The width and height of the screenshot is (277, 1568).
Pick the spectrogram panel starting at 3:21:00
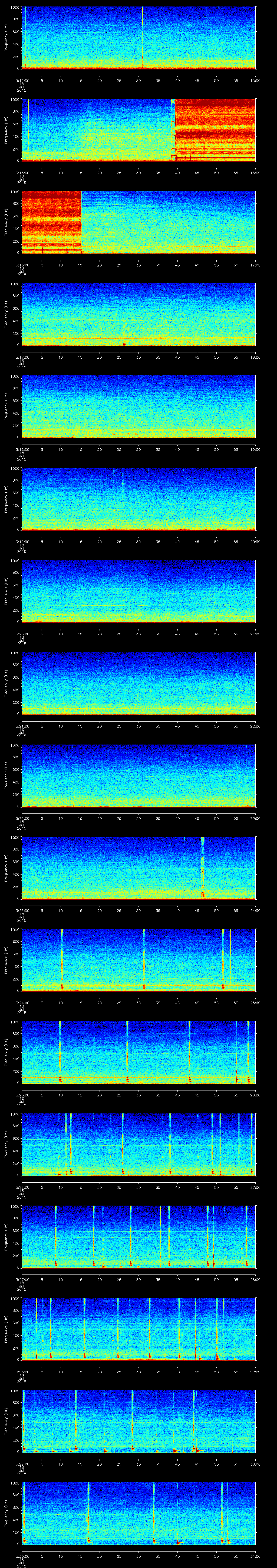coord(138,683)
